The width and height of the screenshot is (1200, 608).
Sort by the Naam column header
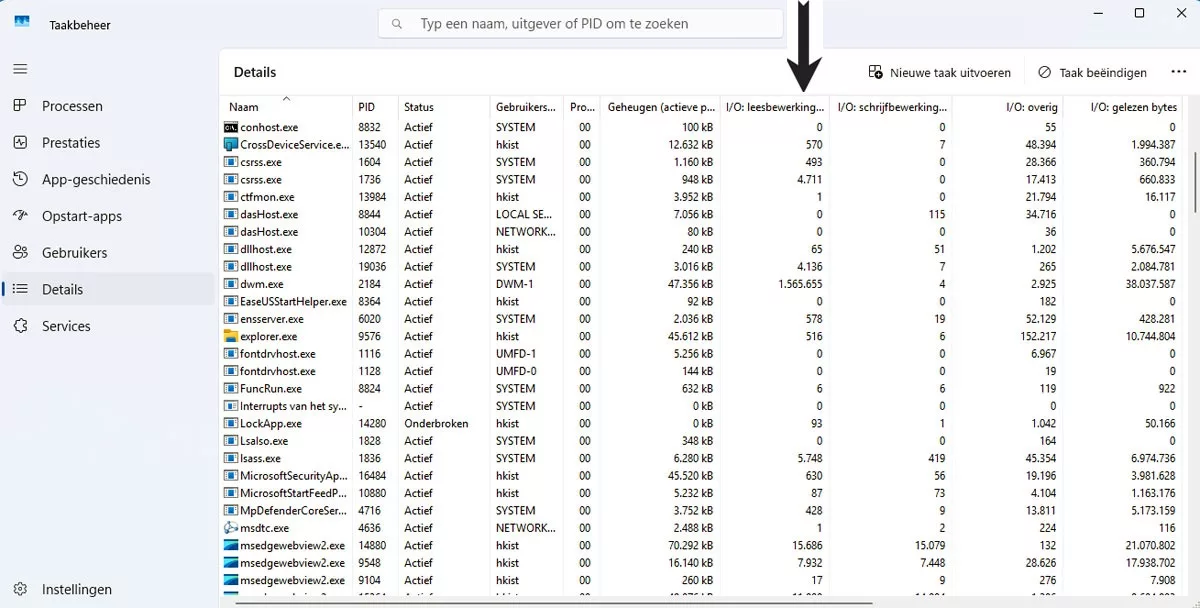pyautogui.click(x=286, y=107)
